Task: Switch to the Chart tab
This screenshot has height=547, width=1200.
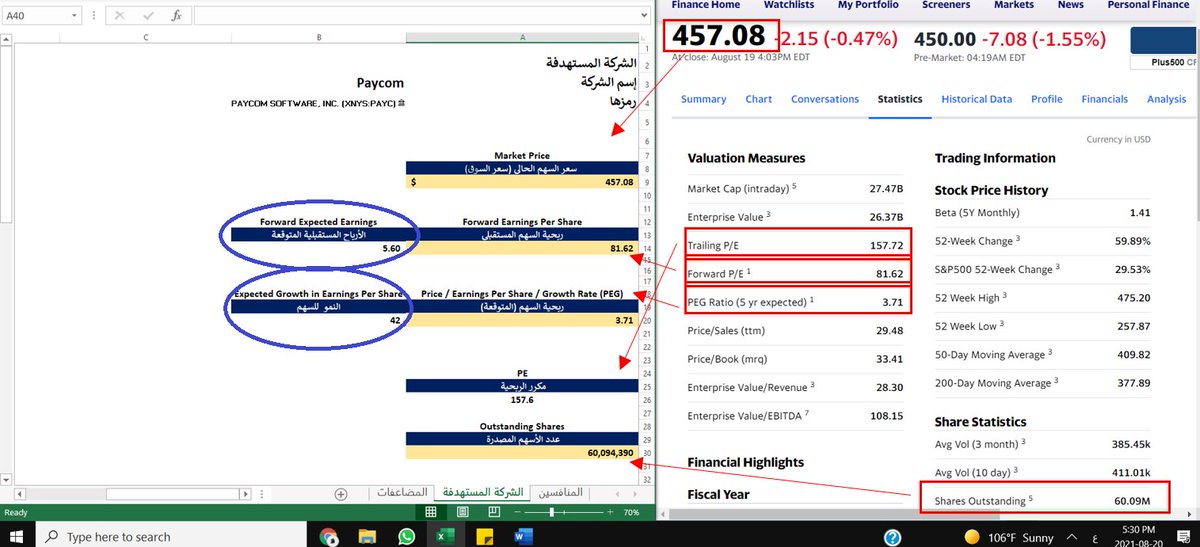Action: pyautogui.click(x=758, y=99)
